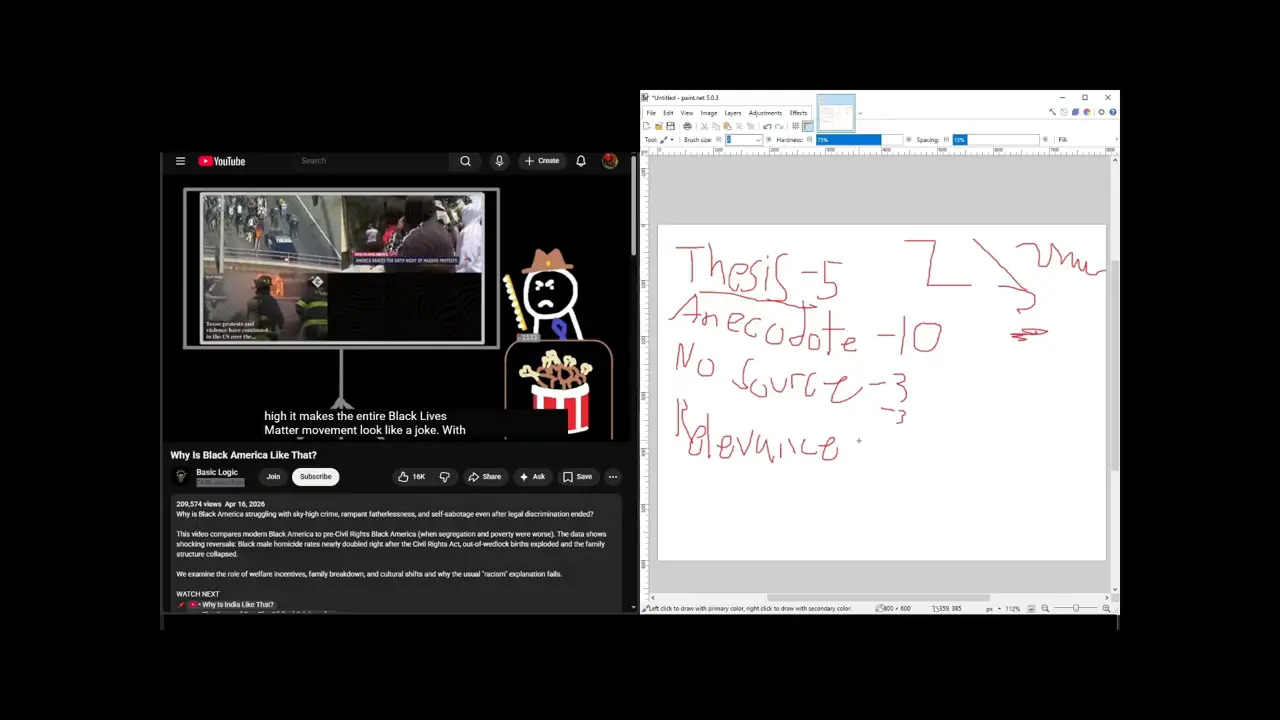Click Open file icon in paint.net toolbar
Screen dimensions: 1280x720
[x=658, y=126]
